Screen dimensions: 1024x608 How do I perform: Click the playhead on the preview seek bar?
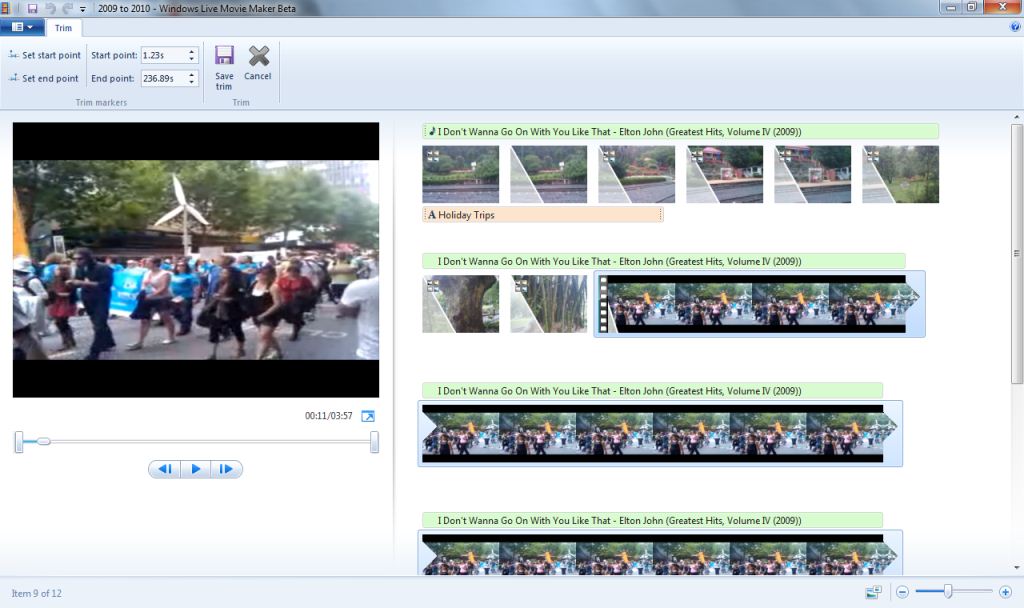coord(43,441)
